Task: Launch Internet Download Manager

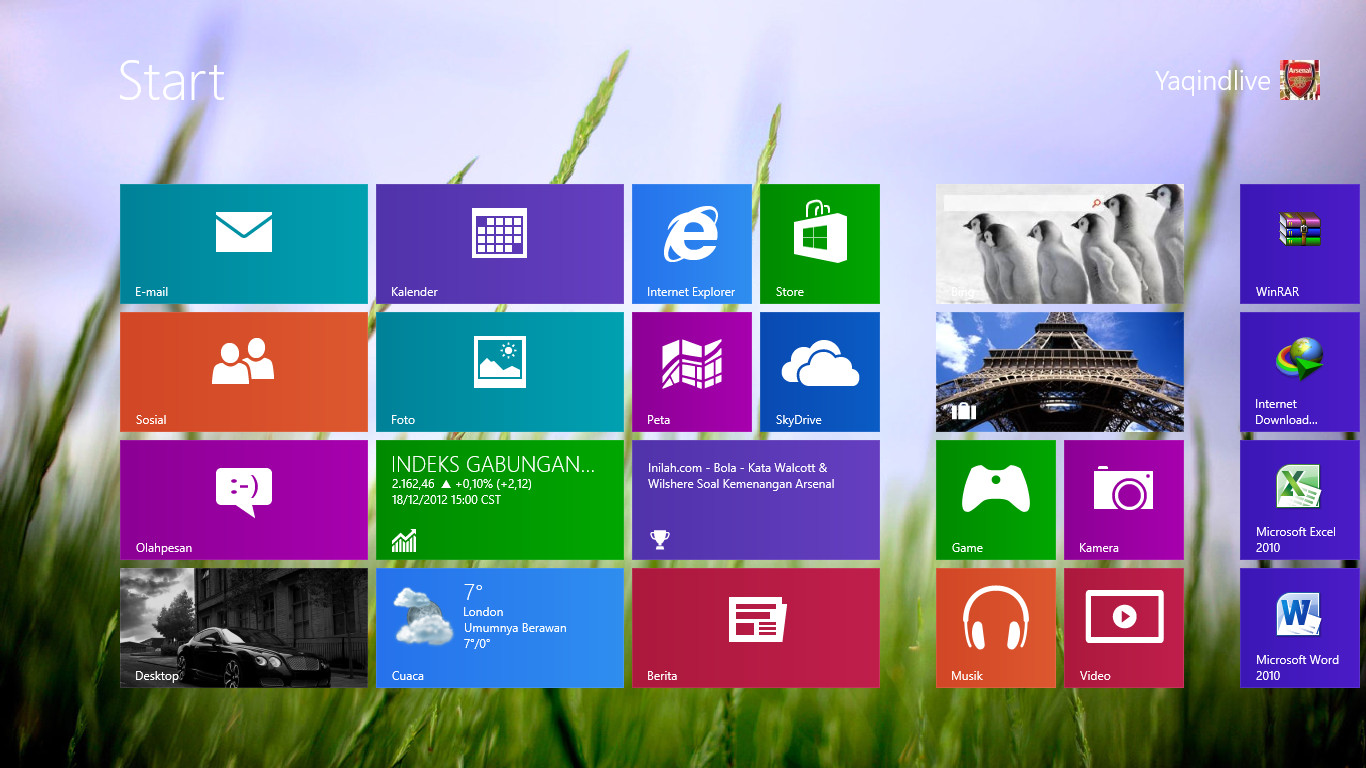Action: pyautogui.click(x=1299, y=371)
